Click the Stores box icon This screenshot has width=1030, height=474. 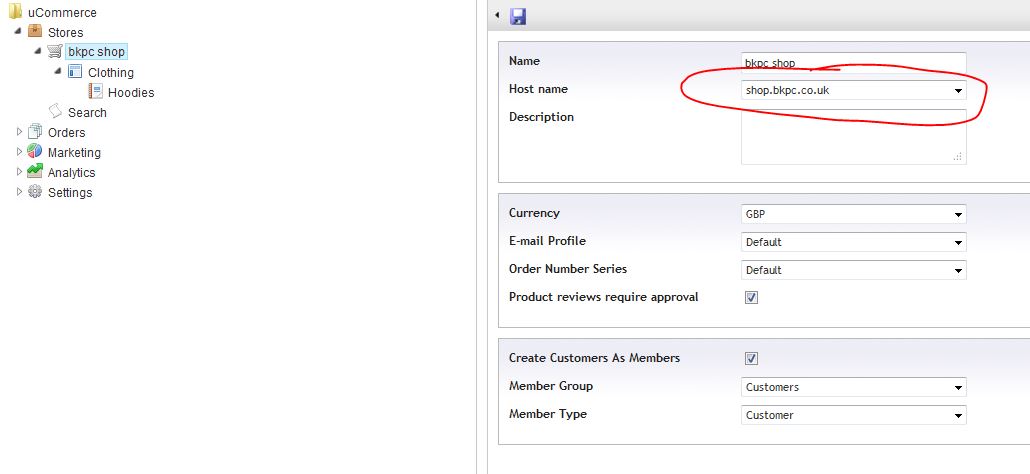coord(35,32)
